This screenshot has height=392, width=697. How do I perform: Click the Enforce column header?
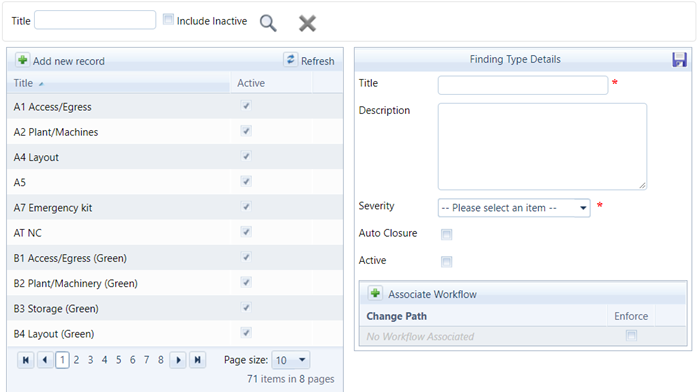pyautogui.click(x=631, y=316)
